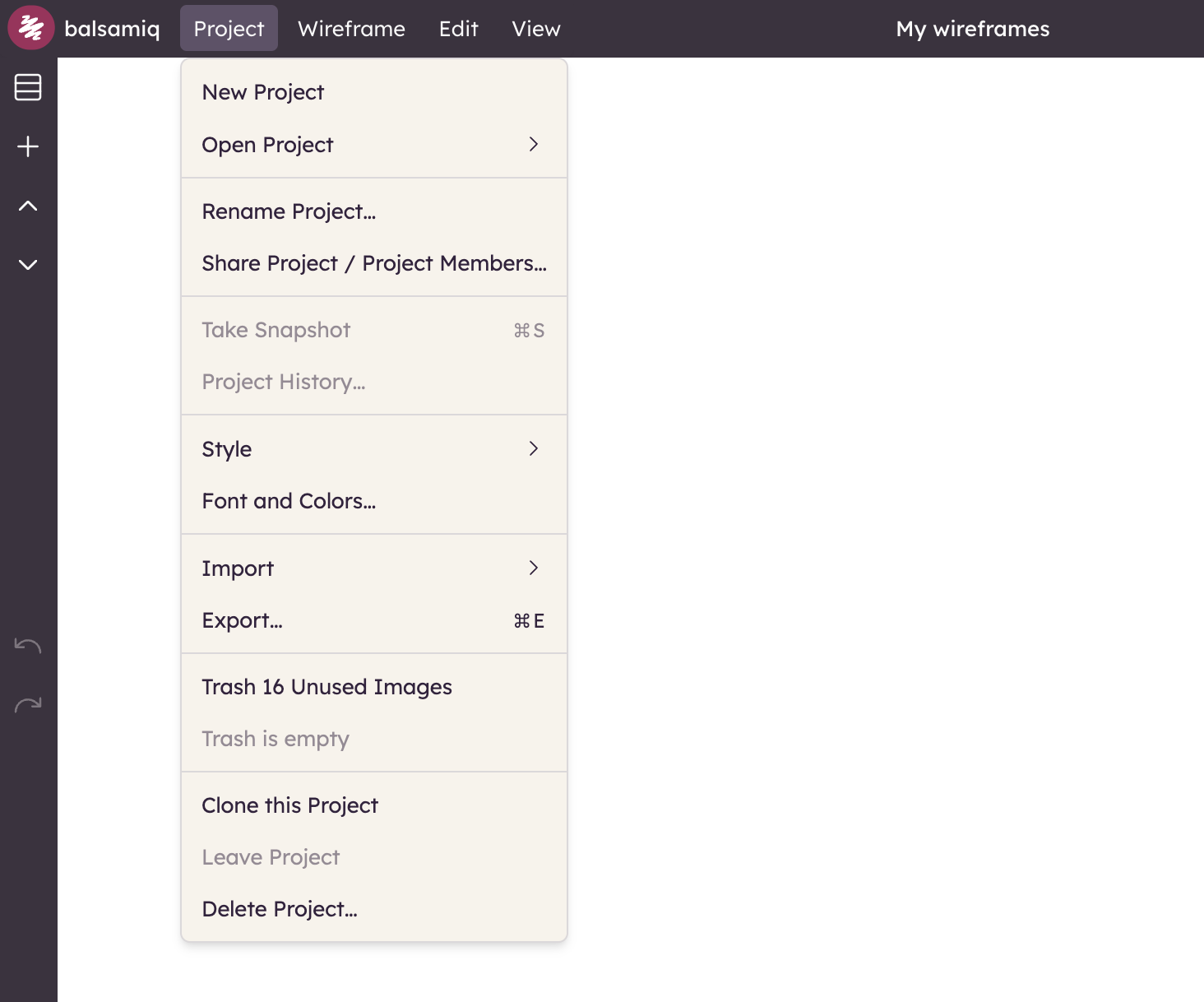Click the undo arrow icon

pos(28,646)
